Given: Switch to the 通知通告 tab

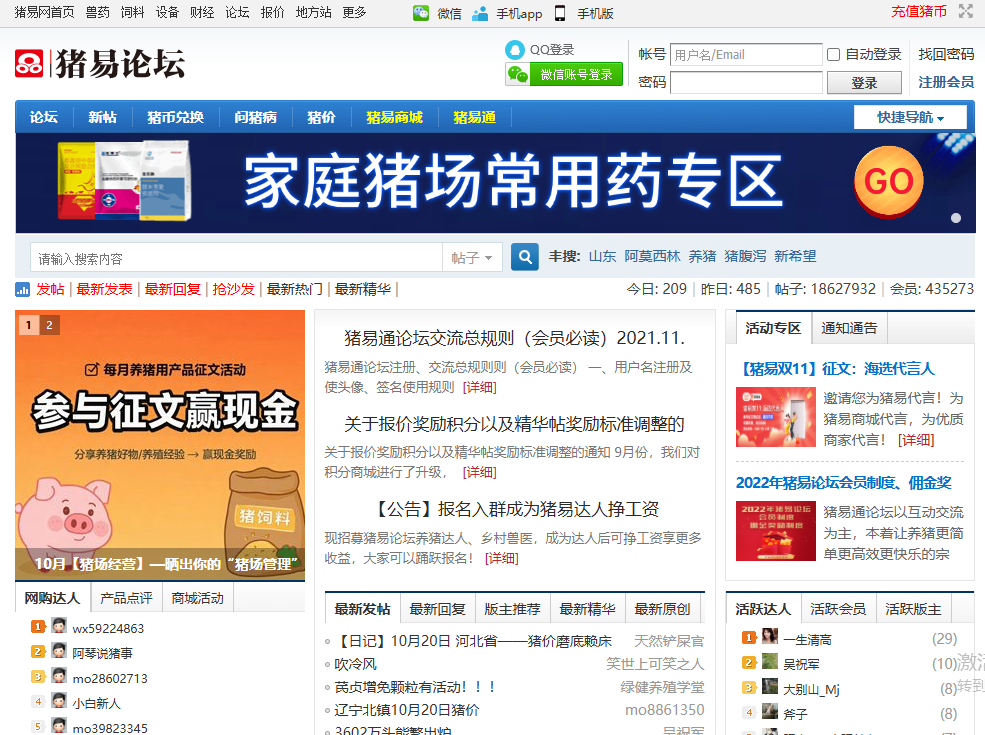Looking at the screenshot, I should (x=849, y=328).
